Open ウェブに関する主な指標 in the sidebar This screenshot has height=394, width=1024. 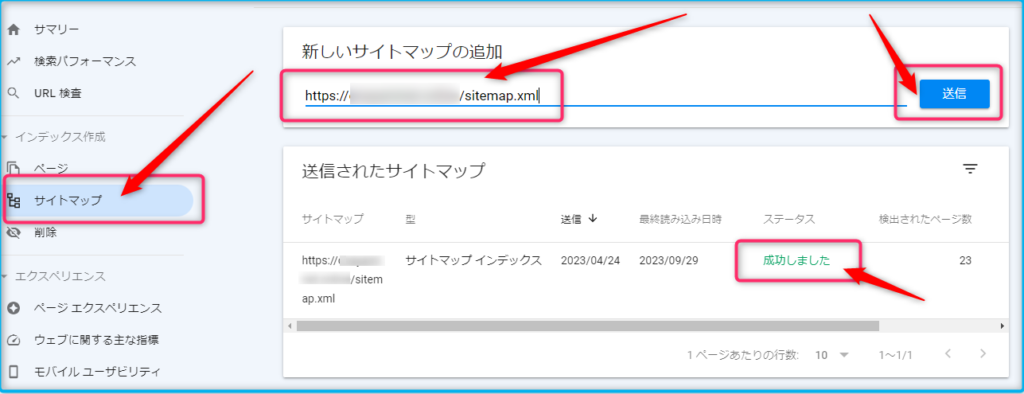pyautogui.click(x=96, y=340)
